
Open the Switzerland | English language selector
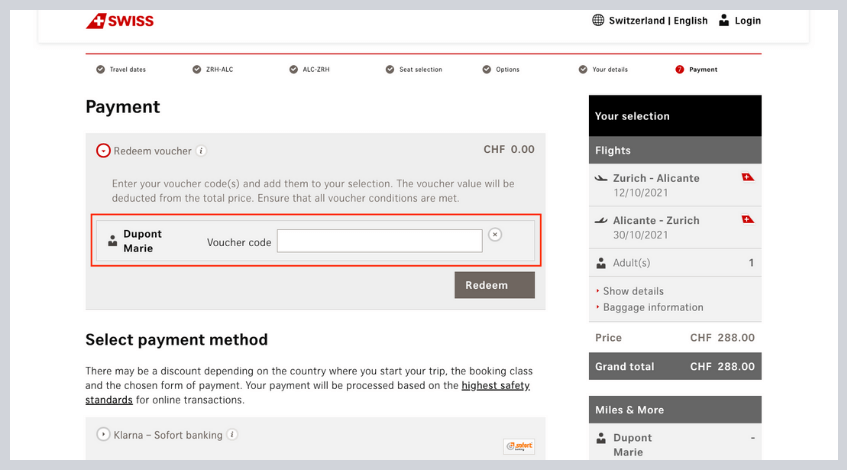click(x=658, y=21)
